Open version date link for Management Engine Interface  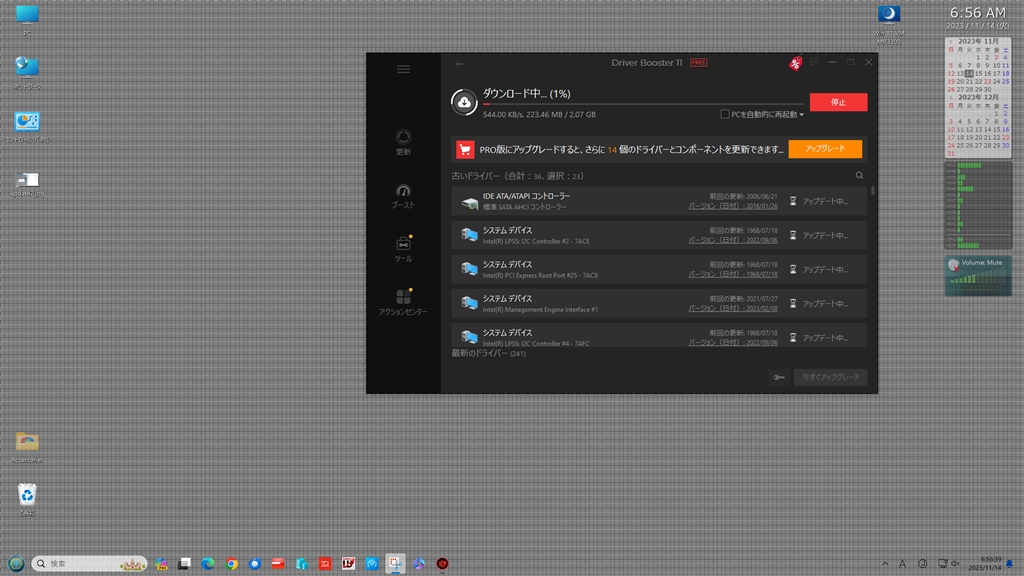733,308
